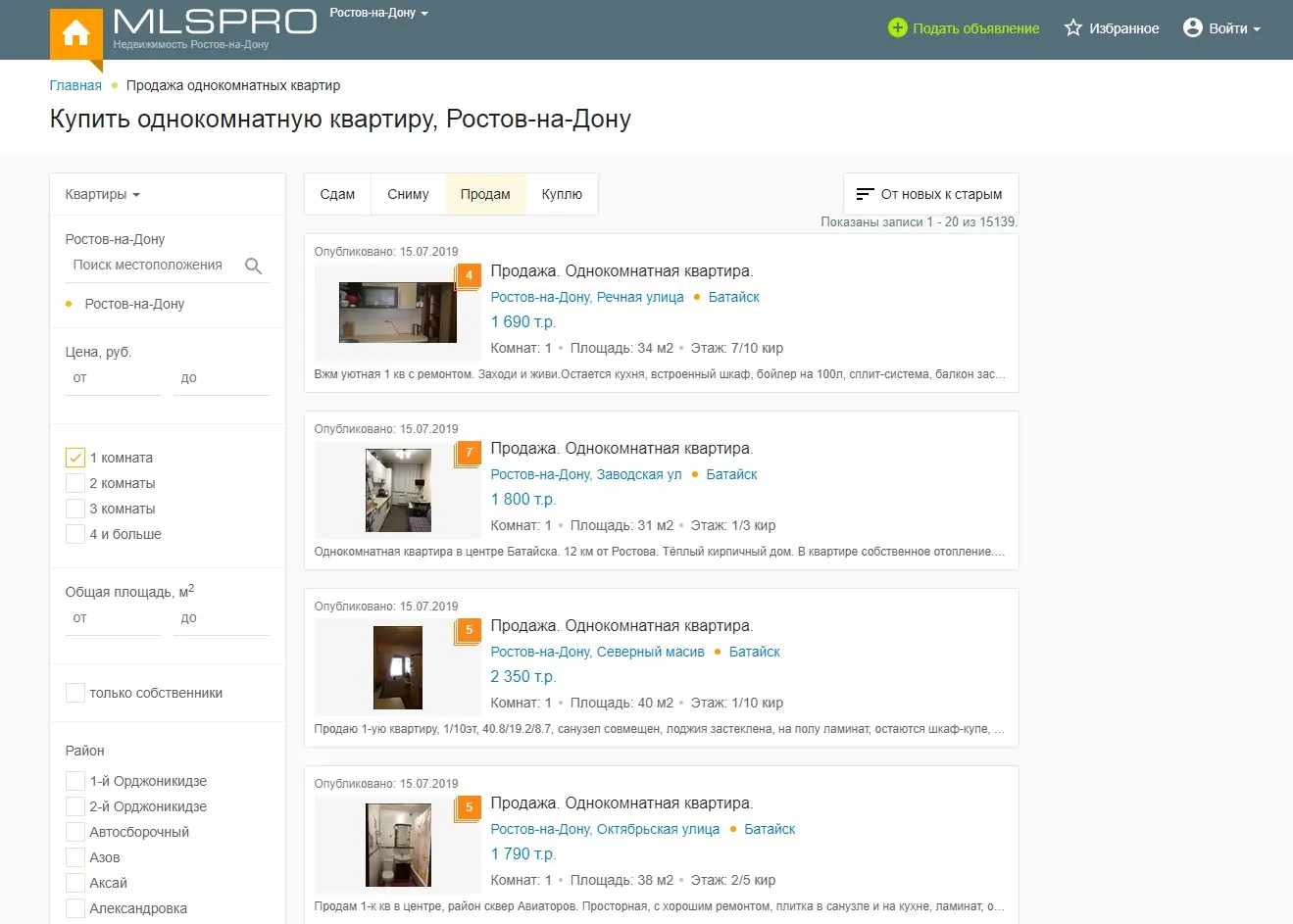
Task: Click the green plus icon for posting an ad
Action: [897, 27]
